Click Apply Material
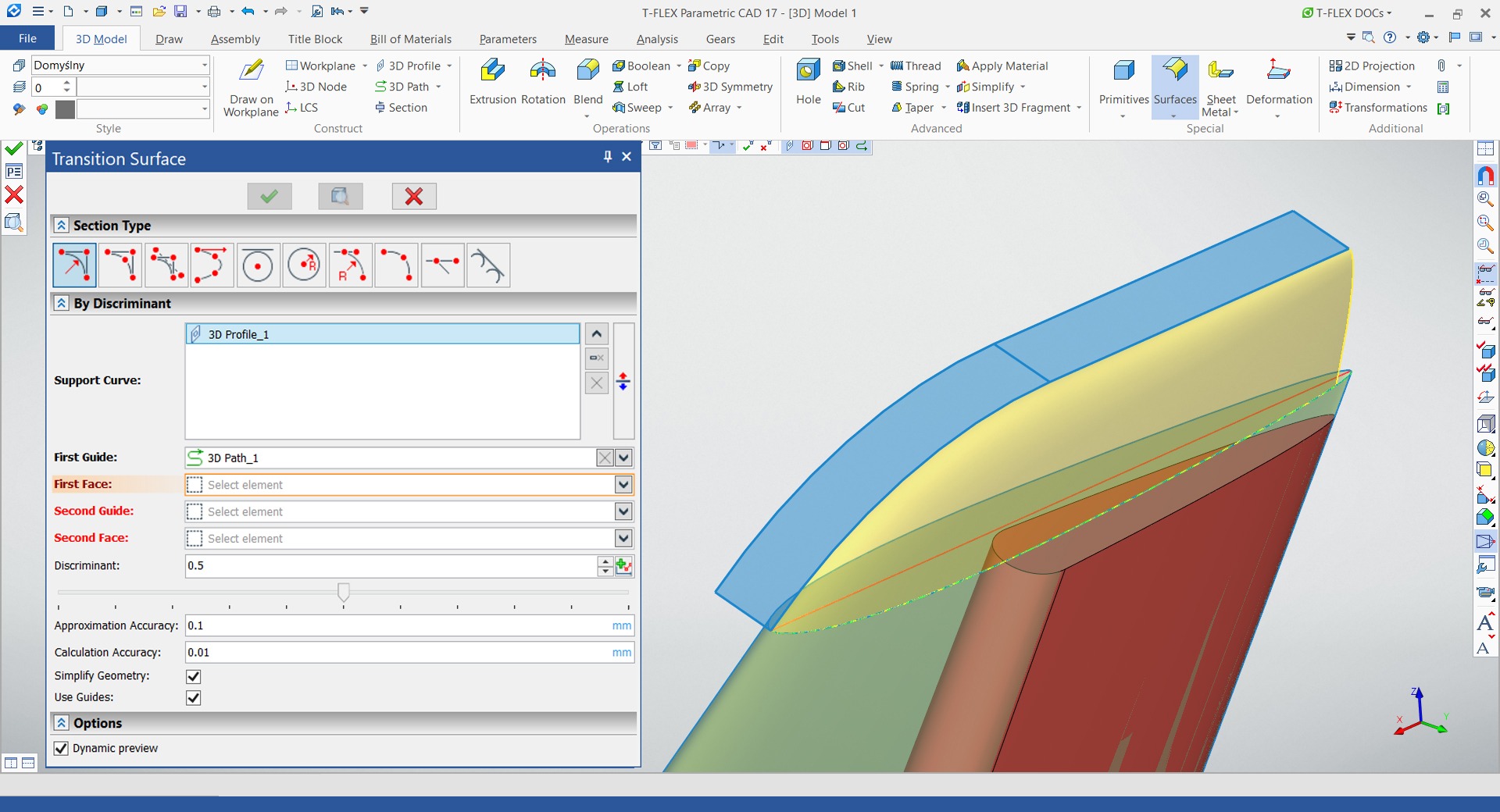Viewport: 1500px width, 812px height. (x=1002, y=66)
